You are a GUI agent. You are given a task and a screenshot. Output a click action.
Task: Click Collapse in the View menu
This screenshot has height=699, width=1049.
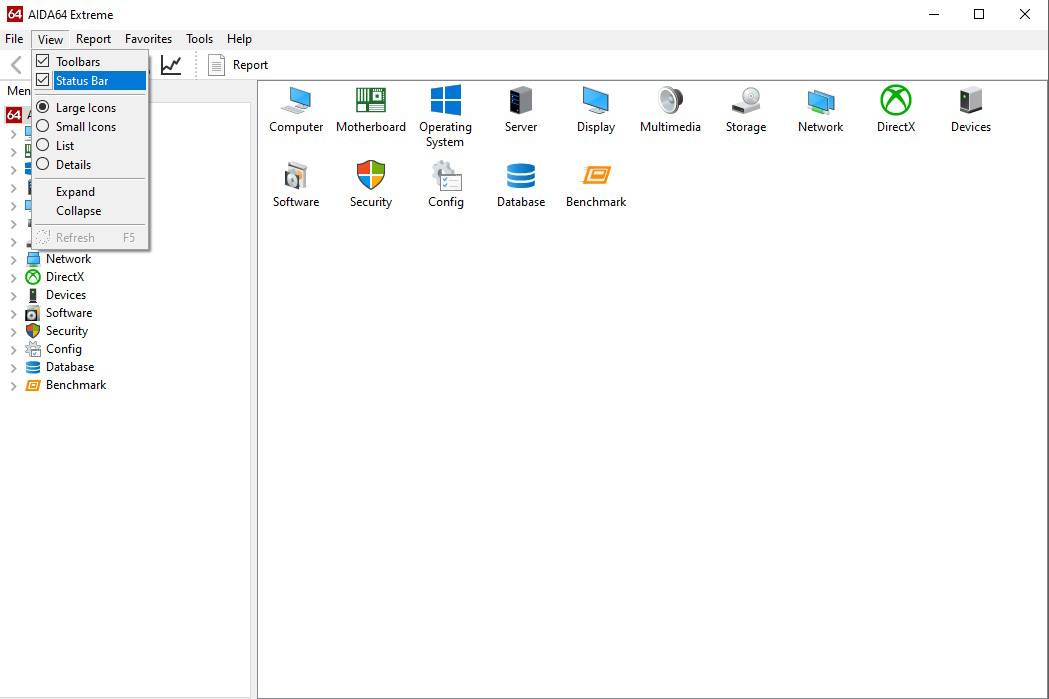point(78,211)
